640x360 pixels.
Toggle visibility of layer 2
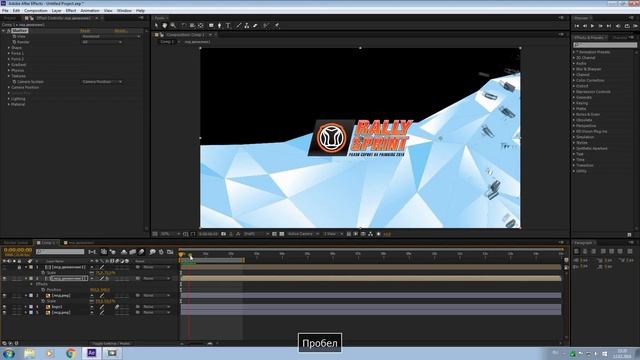point(4,278)
